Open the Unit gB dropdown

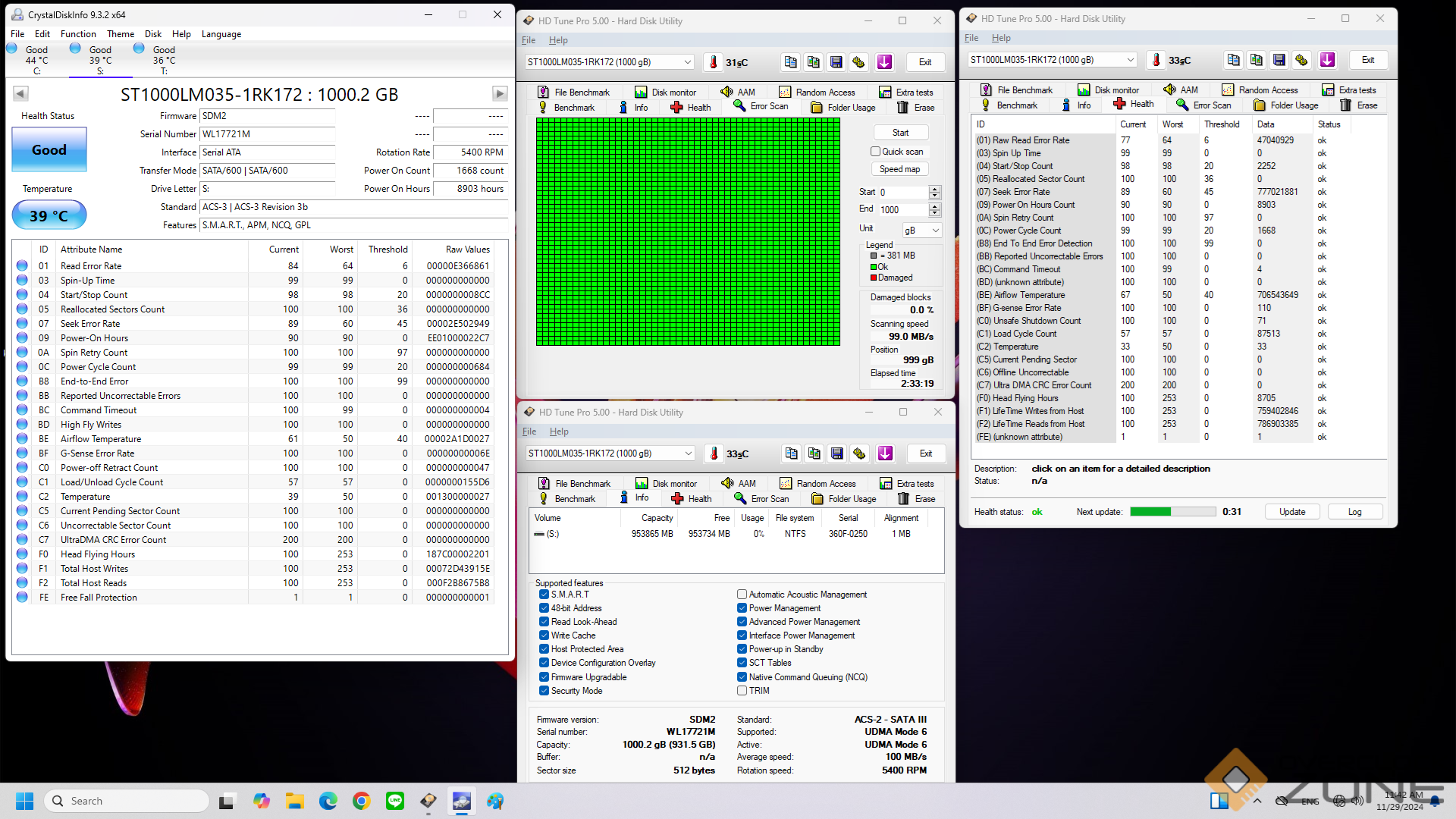click(921, 231)
